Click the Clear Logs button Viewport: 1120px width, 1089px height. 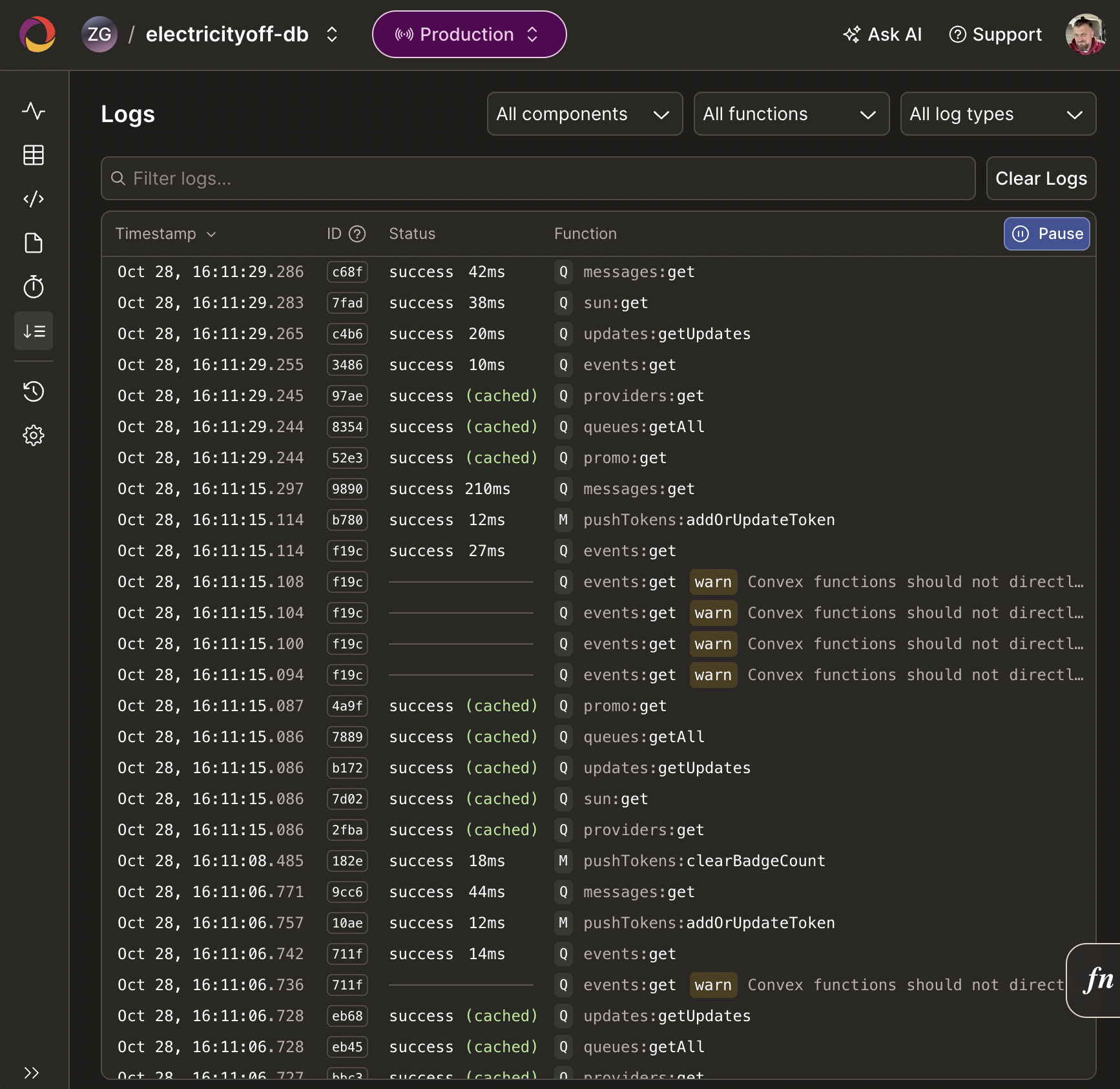tap(1041, 178)
